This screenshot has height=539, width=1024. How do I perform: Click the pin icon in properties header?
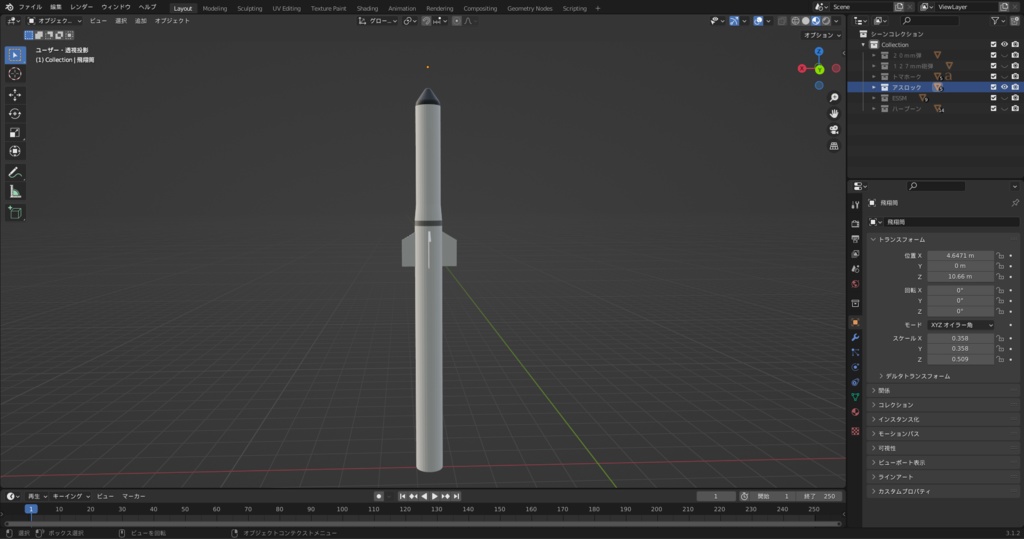click(x=1015, y=203)
